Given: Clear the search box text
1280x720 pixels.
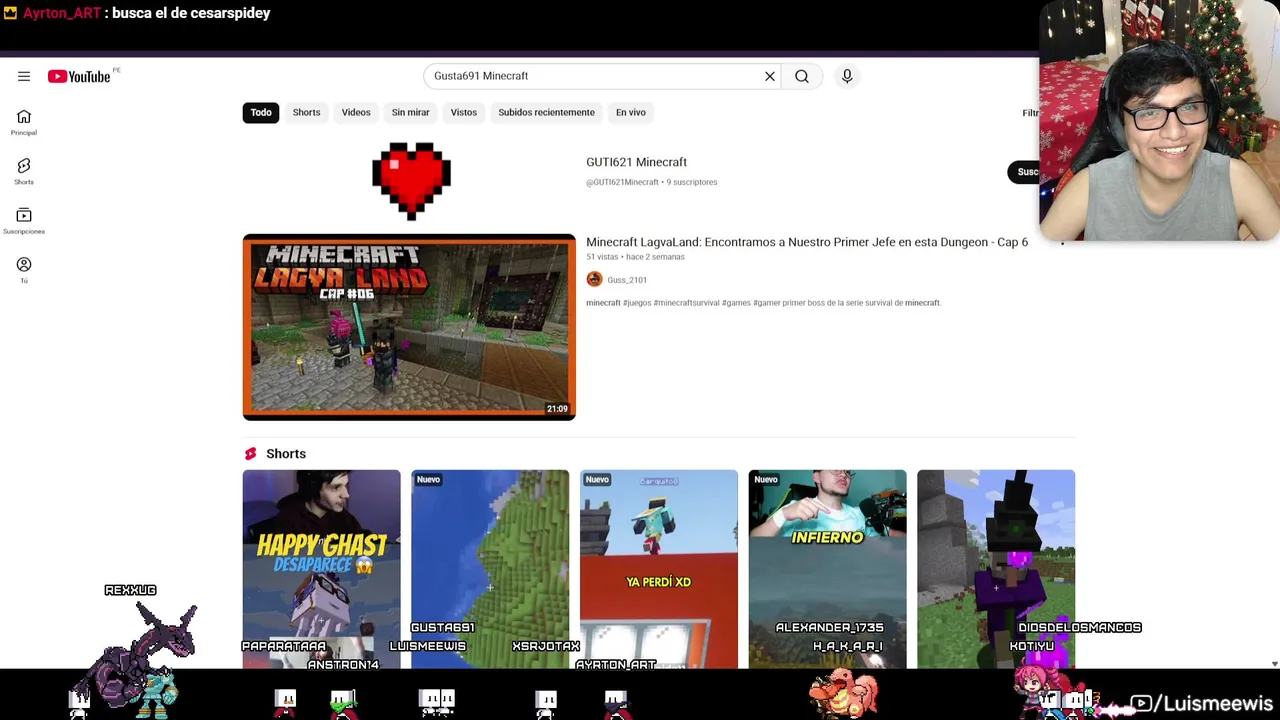Looking at the screenshot, I should point(770,76).
